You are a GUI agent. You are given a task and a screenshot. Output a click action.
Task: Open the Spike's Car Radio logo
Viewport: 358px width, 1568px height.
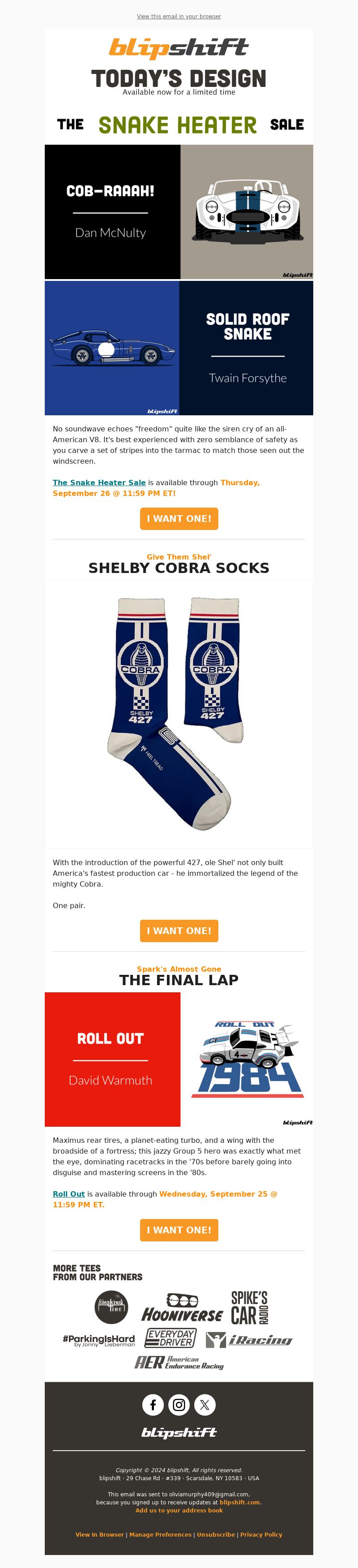point(249,1307)
